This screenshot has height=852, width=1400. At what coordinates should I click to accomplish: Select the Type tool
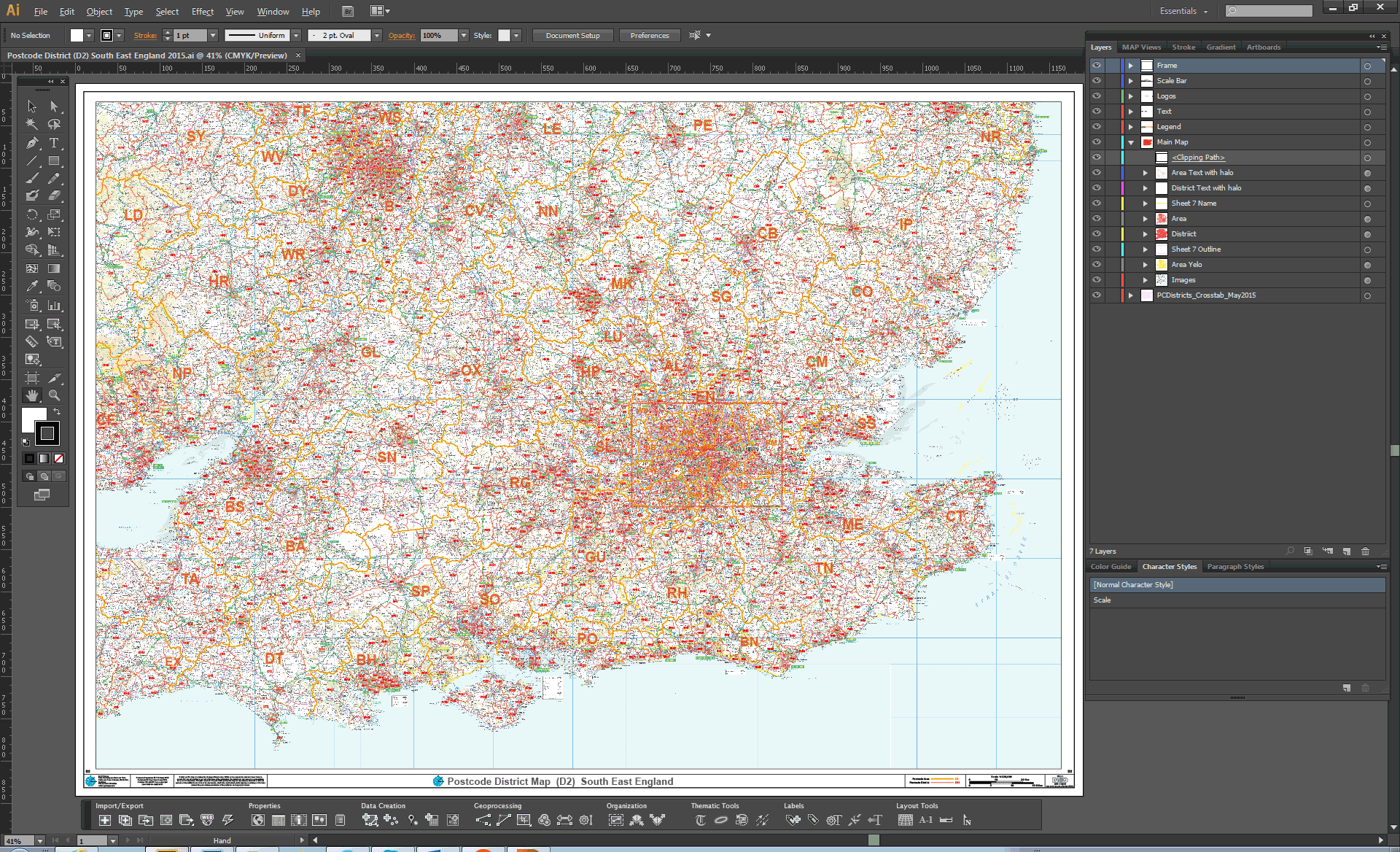[x=54, y=143]
